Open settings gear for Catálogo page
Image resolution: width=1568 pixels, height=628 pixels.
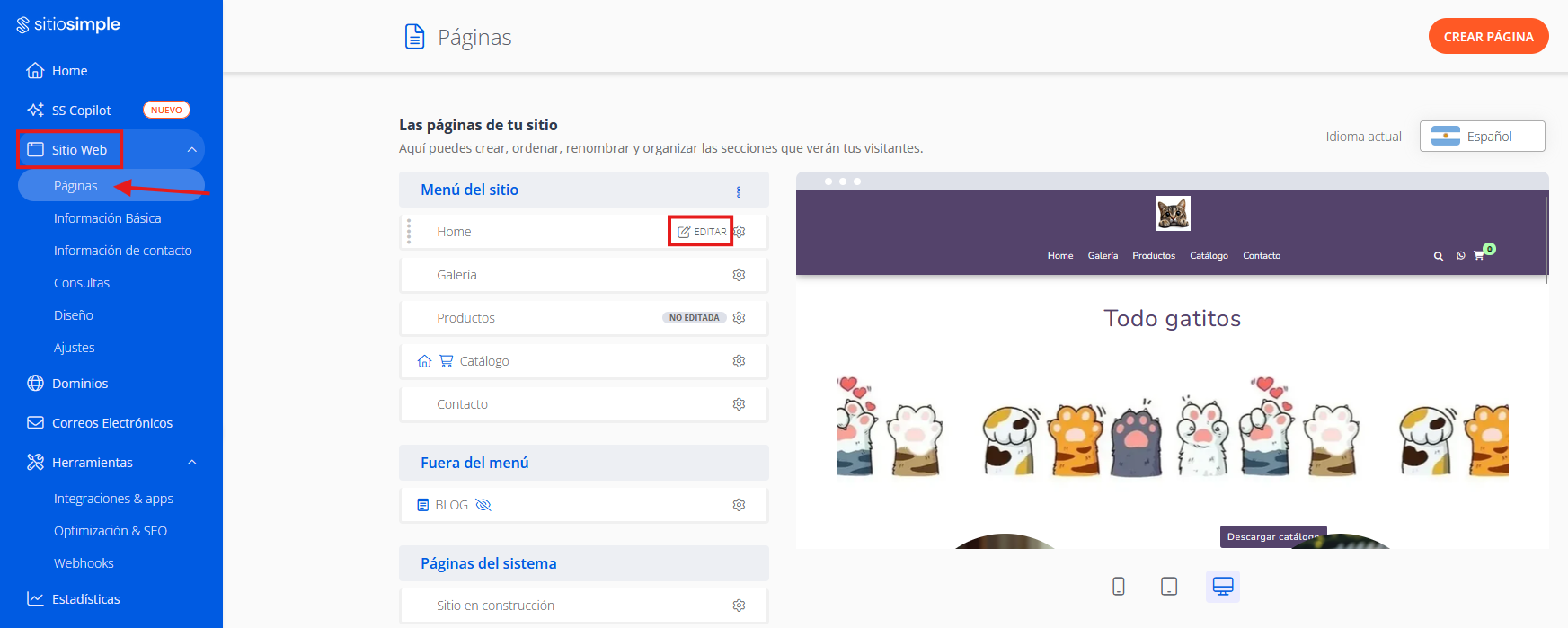coord(739,360)
